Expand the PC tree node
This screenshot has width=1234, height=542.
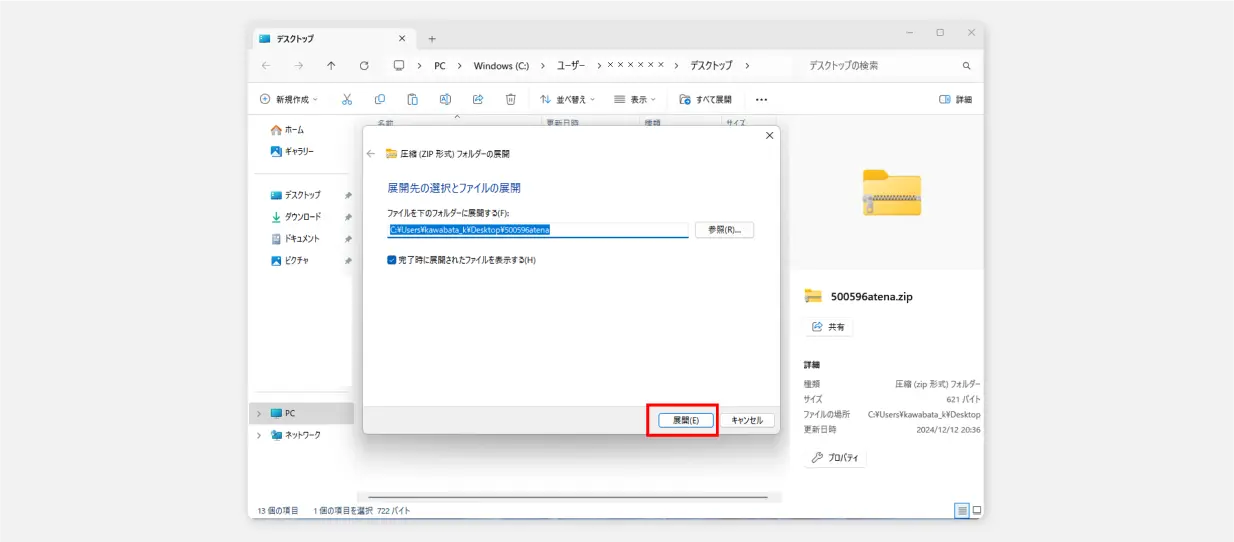259,413
